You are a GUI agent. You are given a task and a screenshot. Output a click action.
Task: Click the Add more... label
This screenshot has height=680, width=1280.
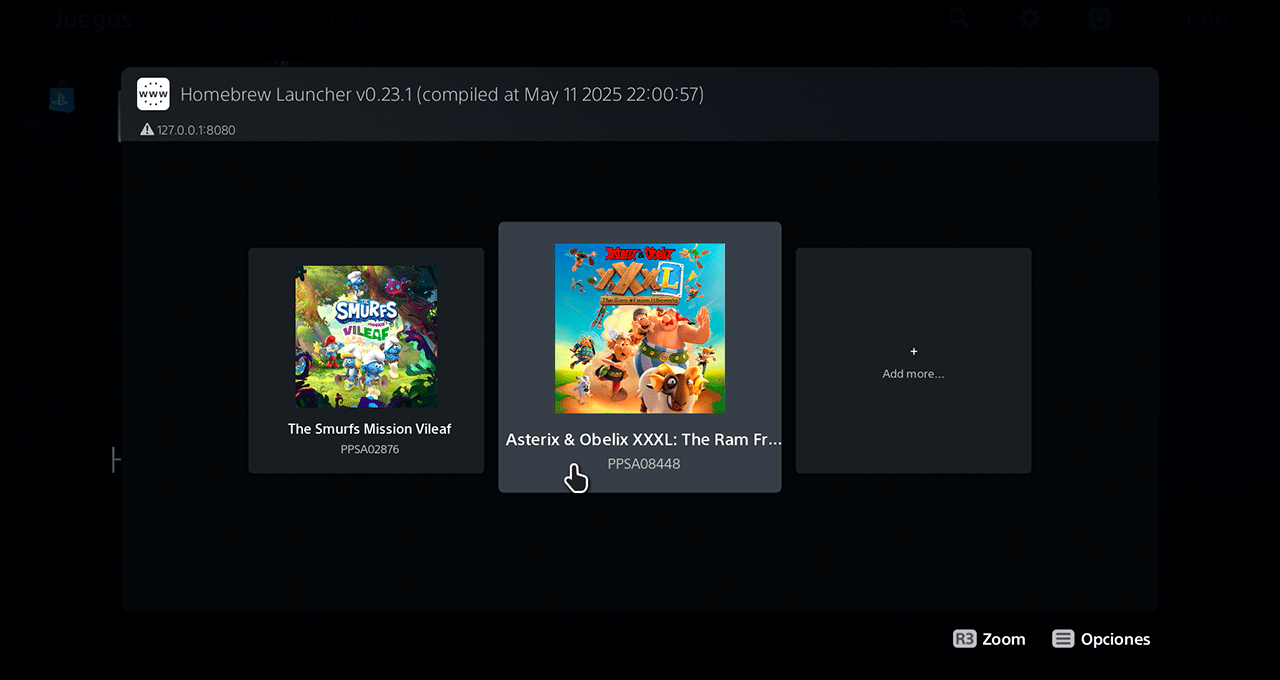(913, 374)
